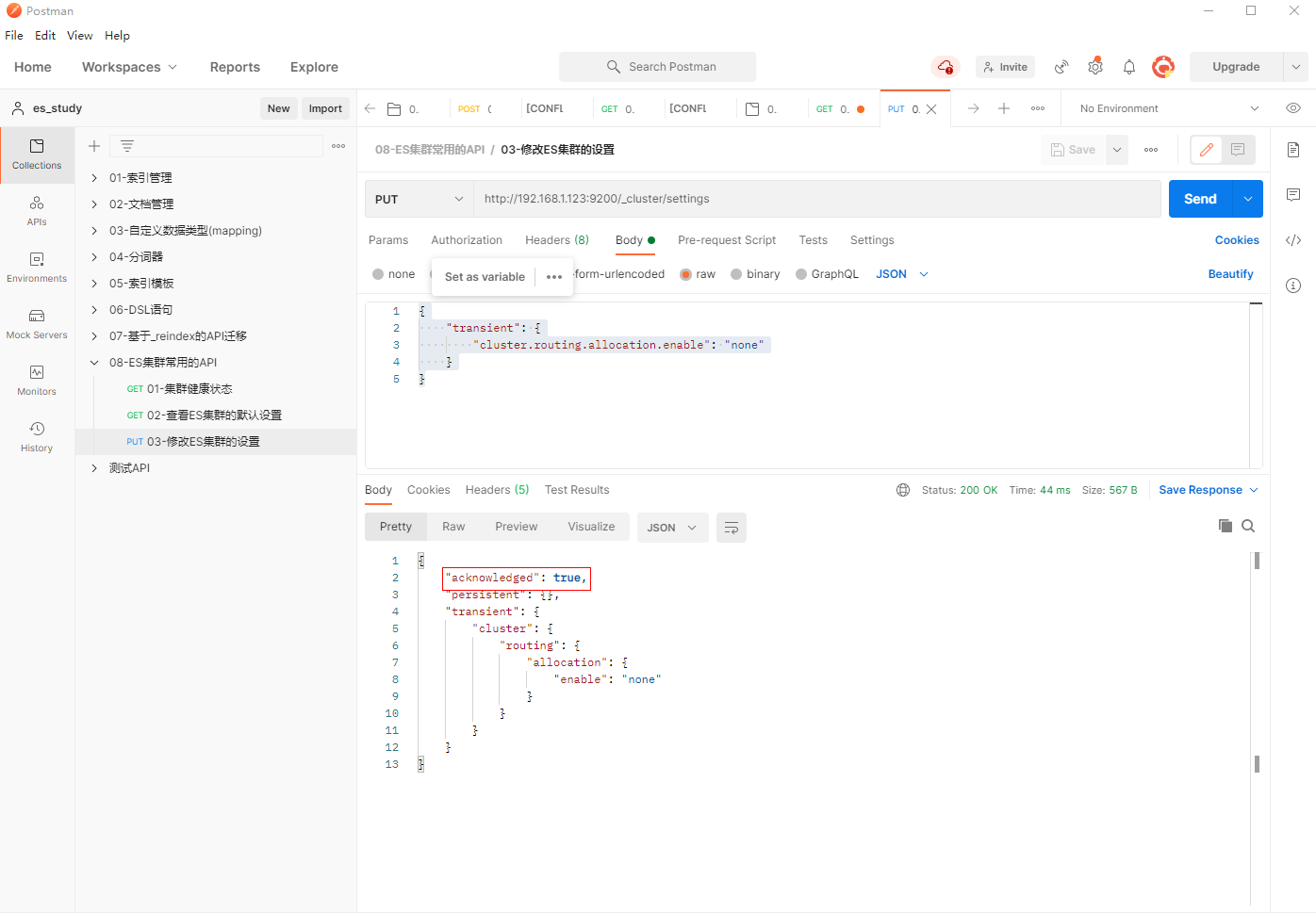The height and width of the screenshot is (913, 1316).
Task: Open the Collections sidebar panel
Action: point(37,155)
